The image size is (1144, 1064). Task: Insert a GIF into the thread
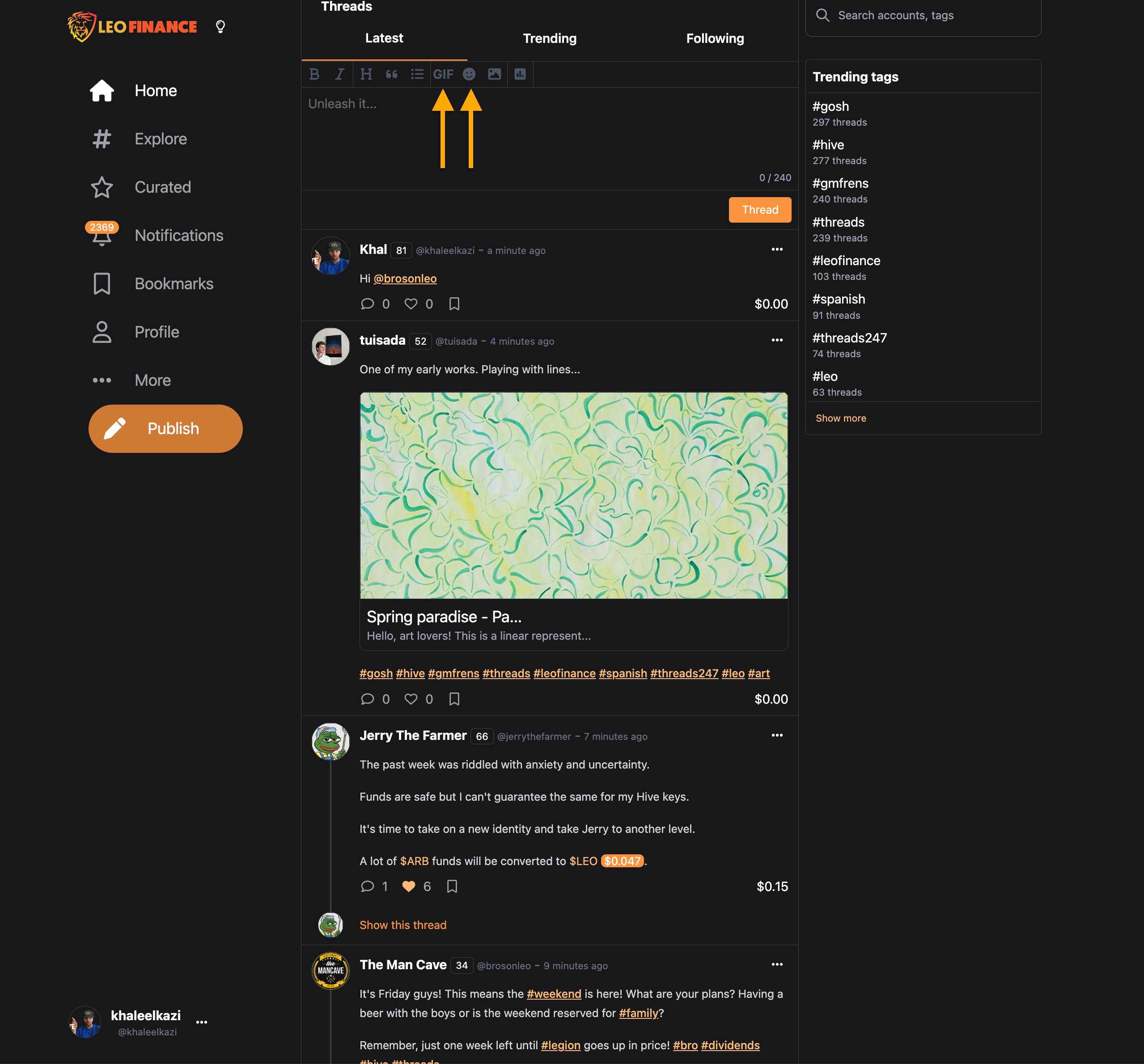click(443, 74)
